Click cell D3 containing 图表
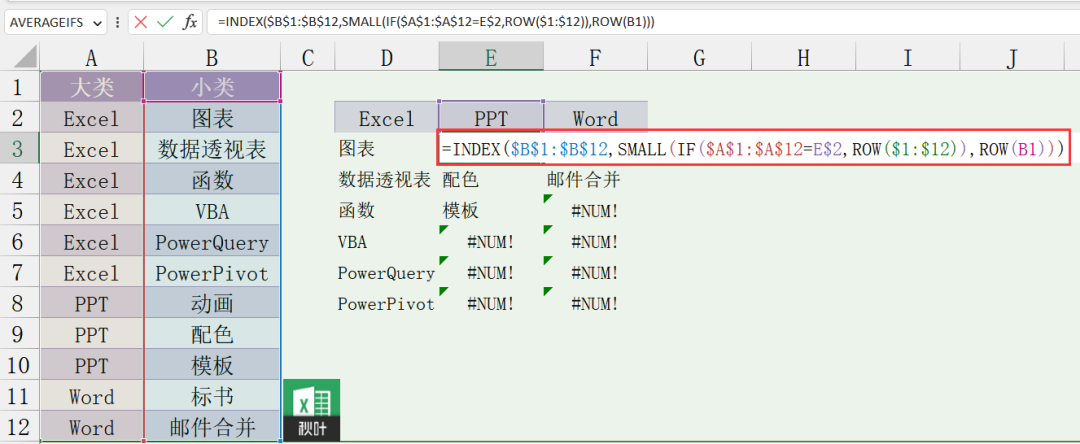This screenshot has width=1080, height=444. click(x=386, y=149)
